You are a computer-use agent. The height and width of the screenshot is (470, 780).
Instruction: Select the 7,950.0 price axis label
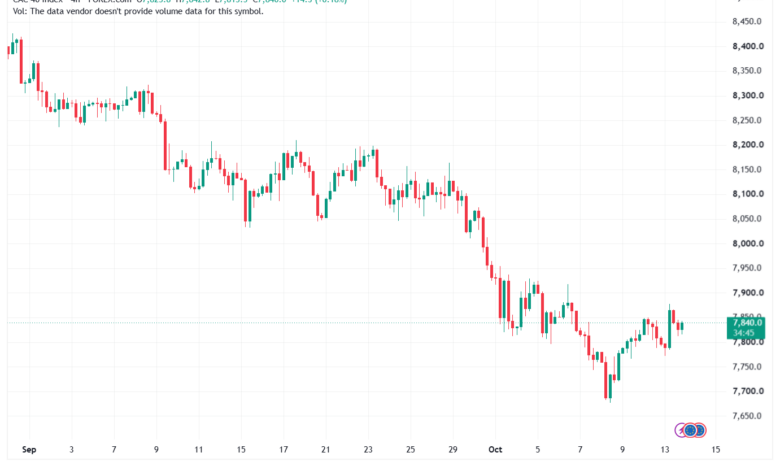[747, 268]
